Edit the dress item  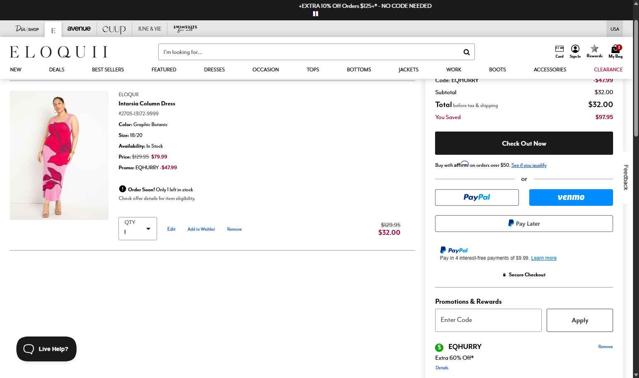pos(171,229)
